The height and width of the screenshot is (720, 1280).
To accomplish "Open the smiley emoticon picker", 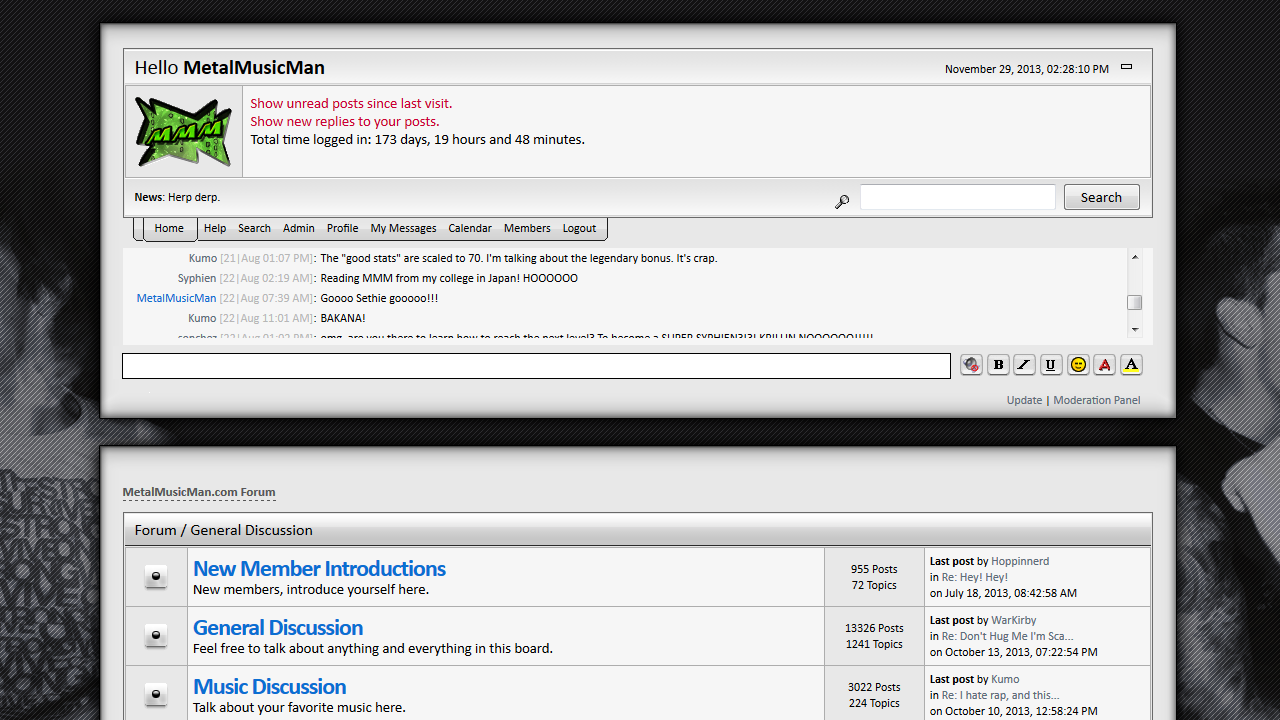I will [1078, 365].
